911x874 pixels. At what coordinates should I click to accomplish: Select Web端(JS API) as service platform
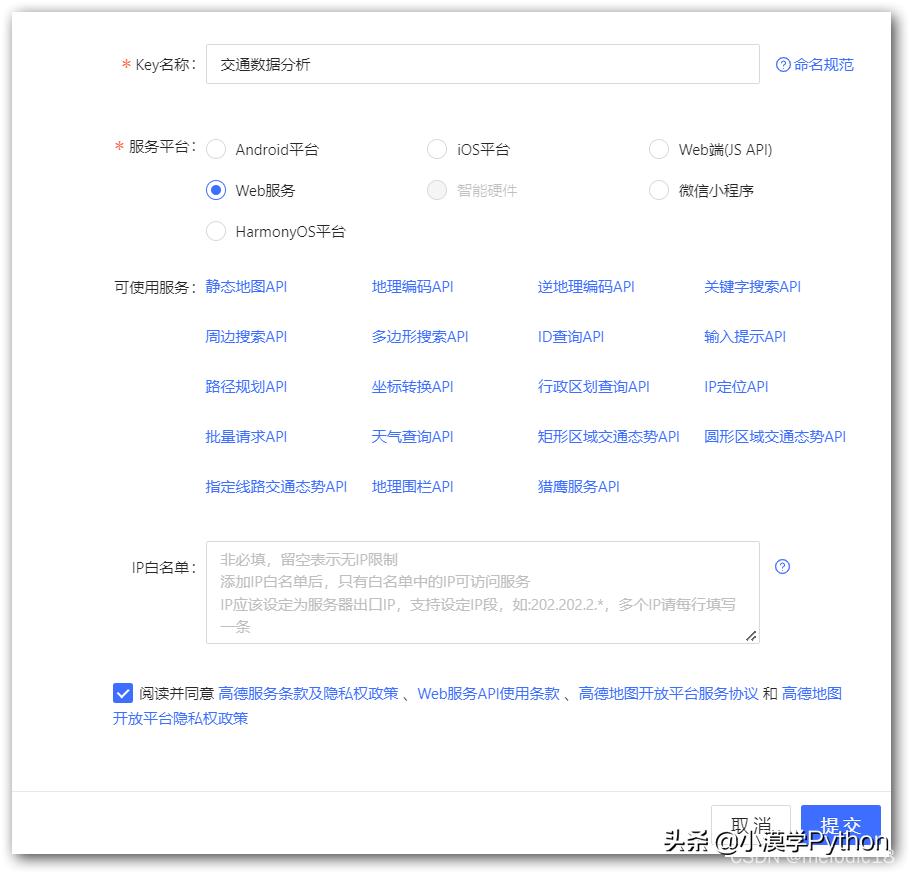pos(659,149)
